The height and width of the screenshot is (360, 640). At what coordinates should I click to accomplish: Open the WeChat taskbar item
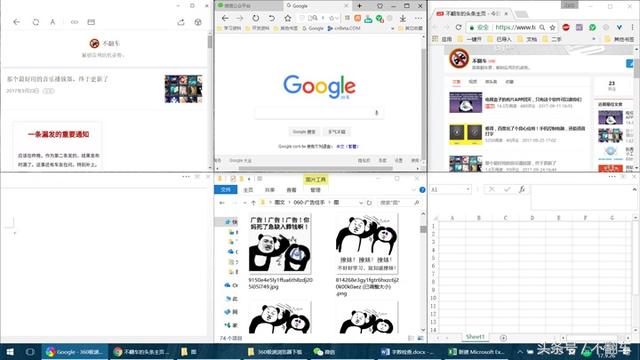click(x=324, y=352)
